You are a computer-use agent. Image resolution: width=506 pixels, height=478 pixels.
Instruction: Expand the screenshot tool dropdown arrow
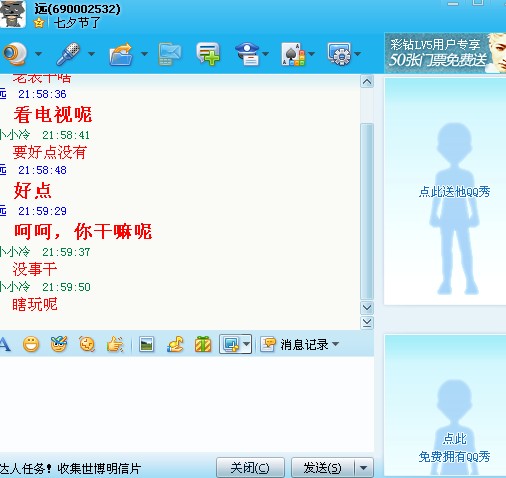coord(247,344)
